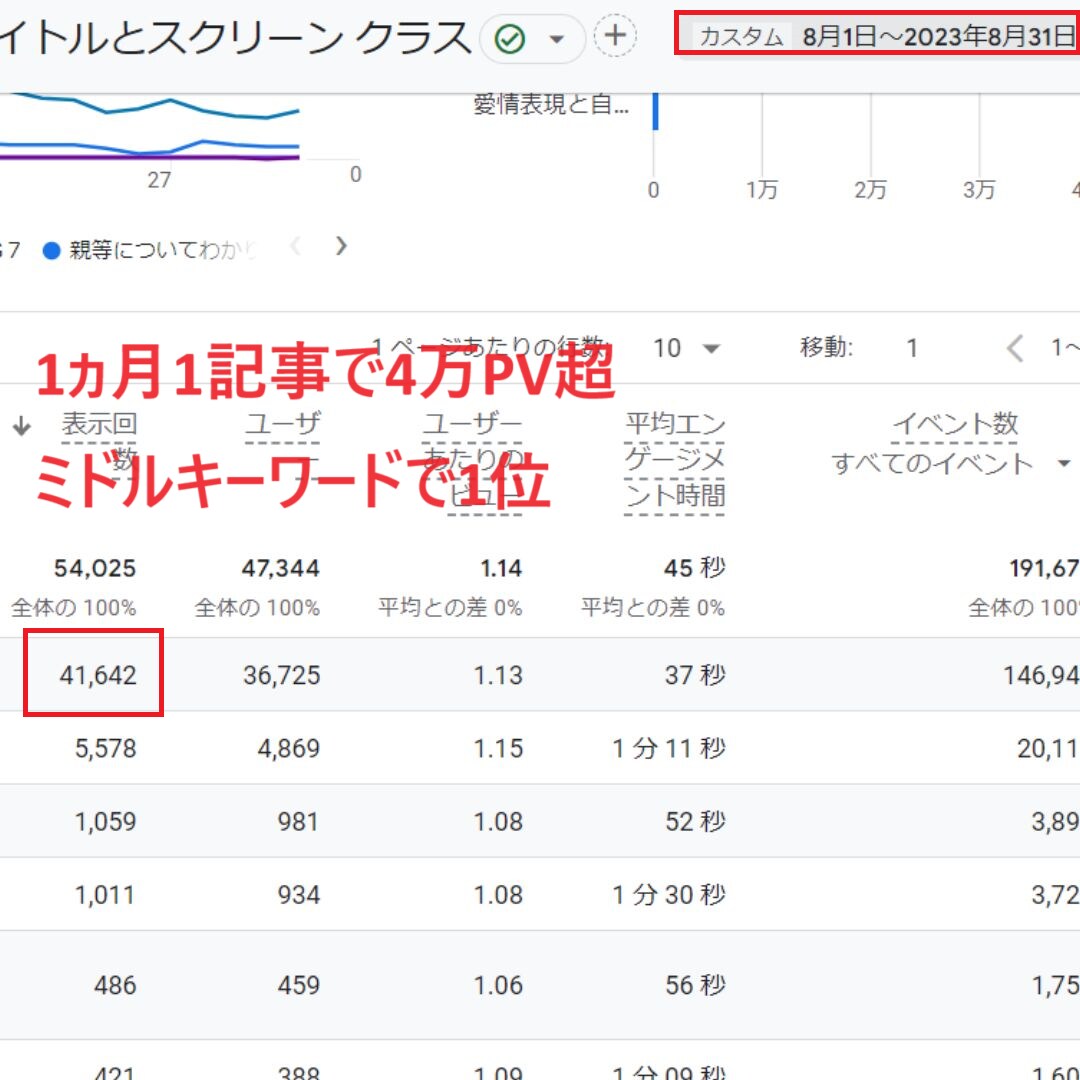Sort by the 平均エンゲージメント時間 column header
Viewport: 1080px width, 1080px height.
click(x=675, y=460)
